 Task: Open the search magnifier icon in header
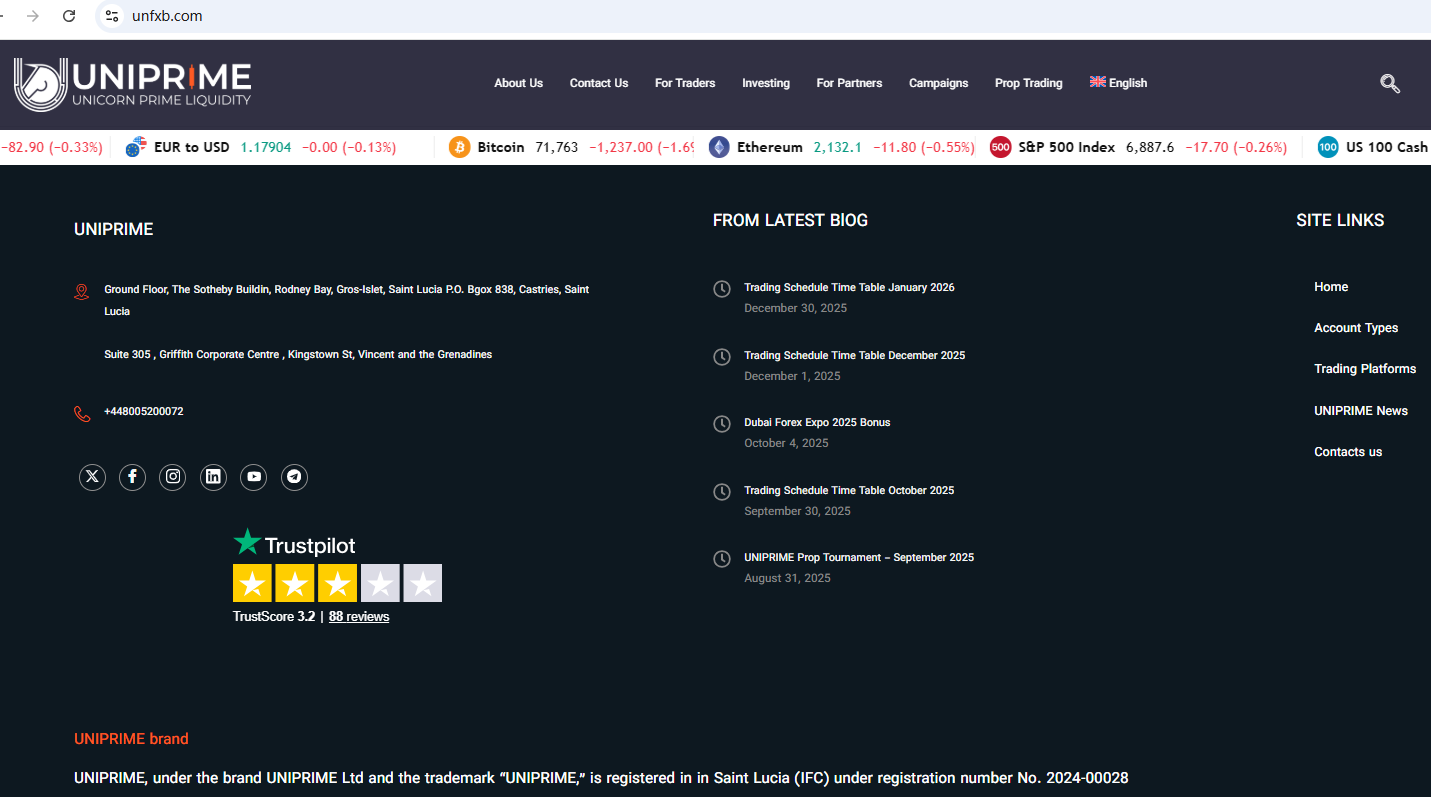(x=1390, y=84)
